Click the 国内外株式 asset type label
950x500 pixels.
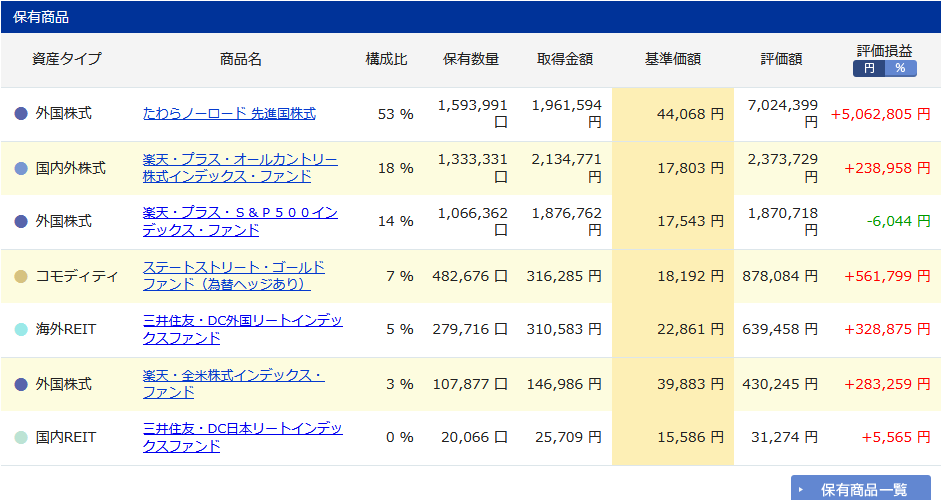71,168
